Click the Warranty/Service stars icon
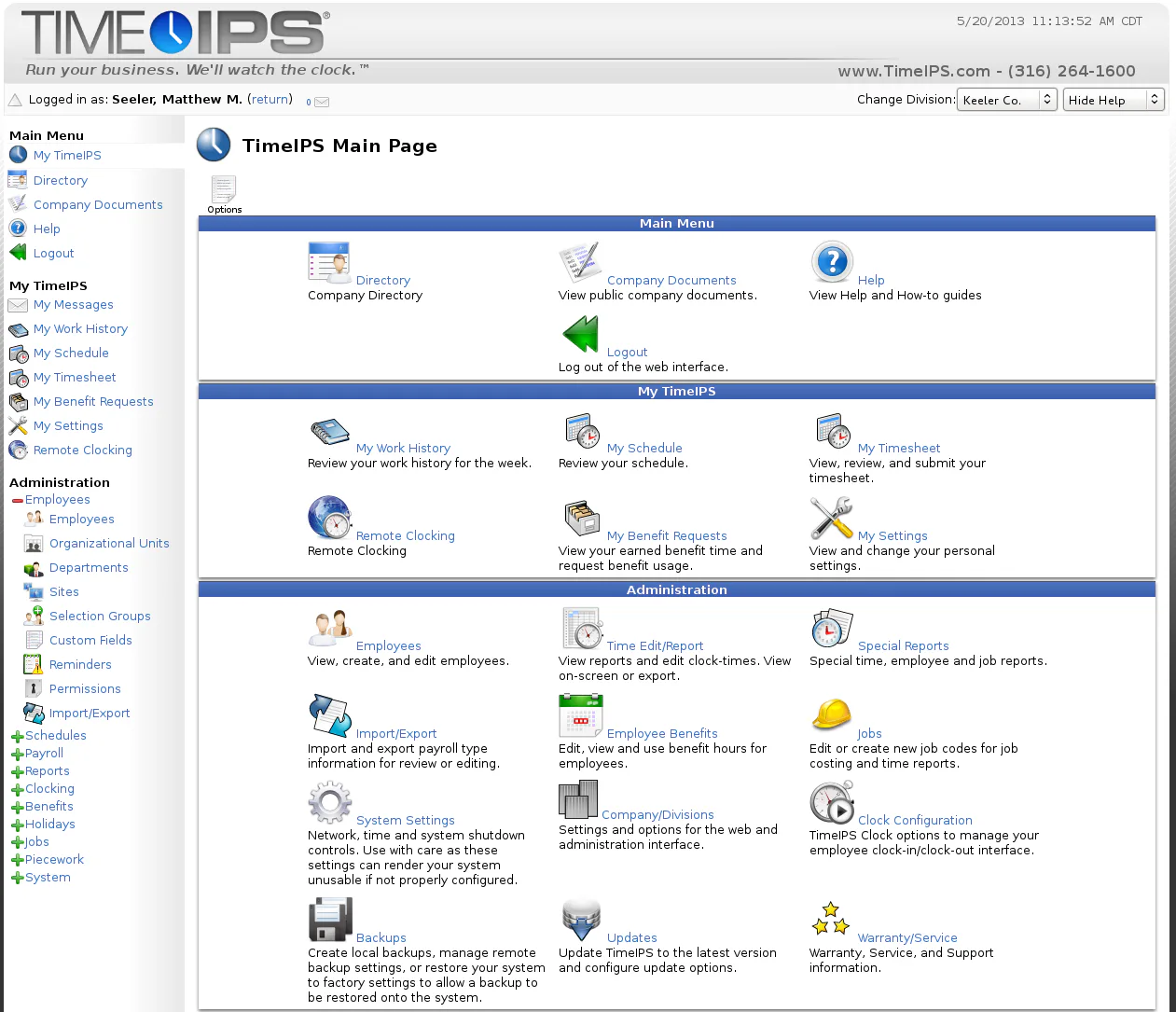Image resolution: width=1176 pixels, height=1012 pixels. [x=830, y=919]
